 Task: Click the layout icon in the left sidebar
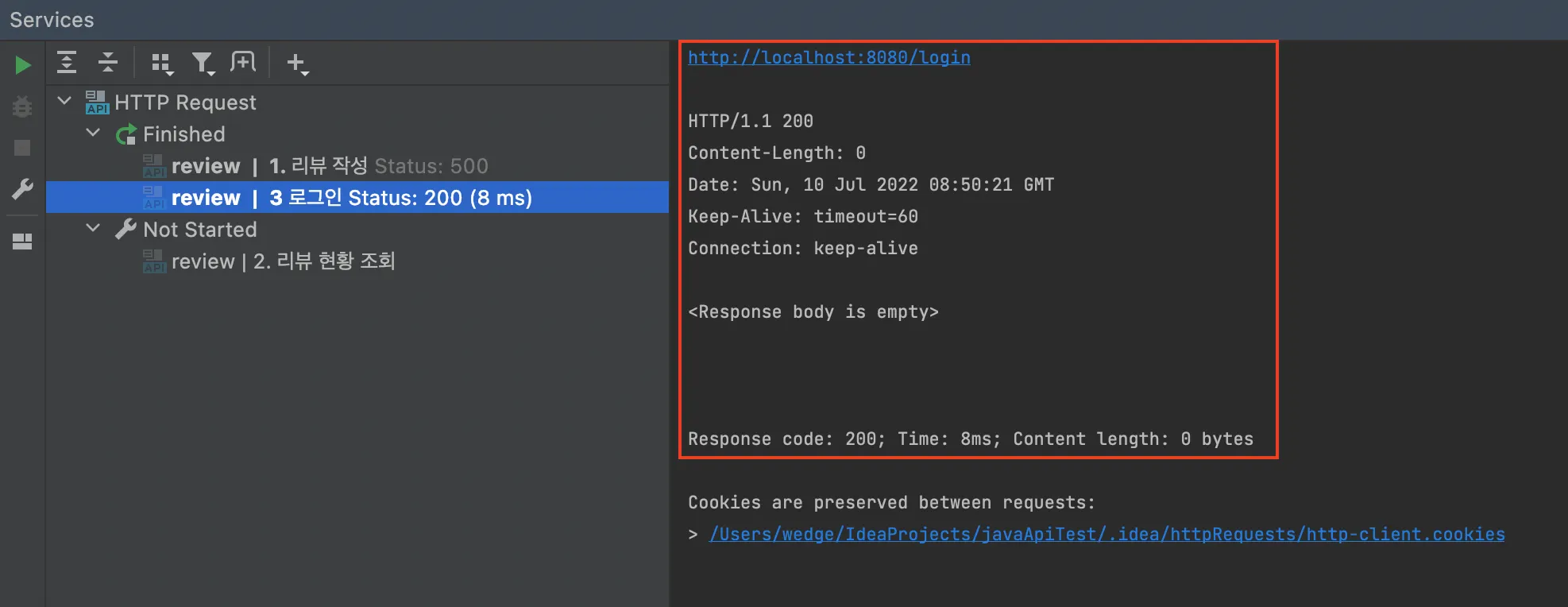(x=22, y=242)
